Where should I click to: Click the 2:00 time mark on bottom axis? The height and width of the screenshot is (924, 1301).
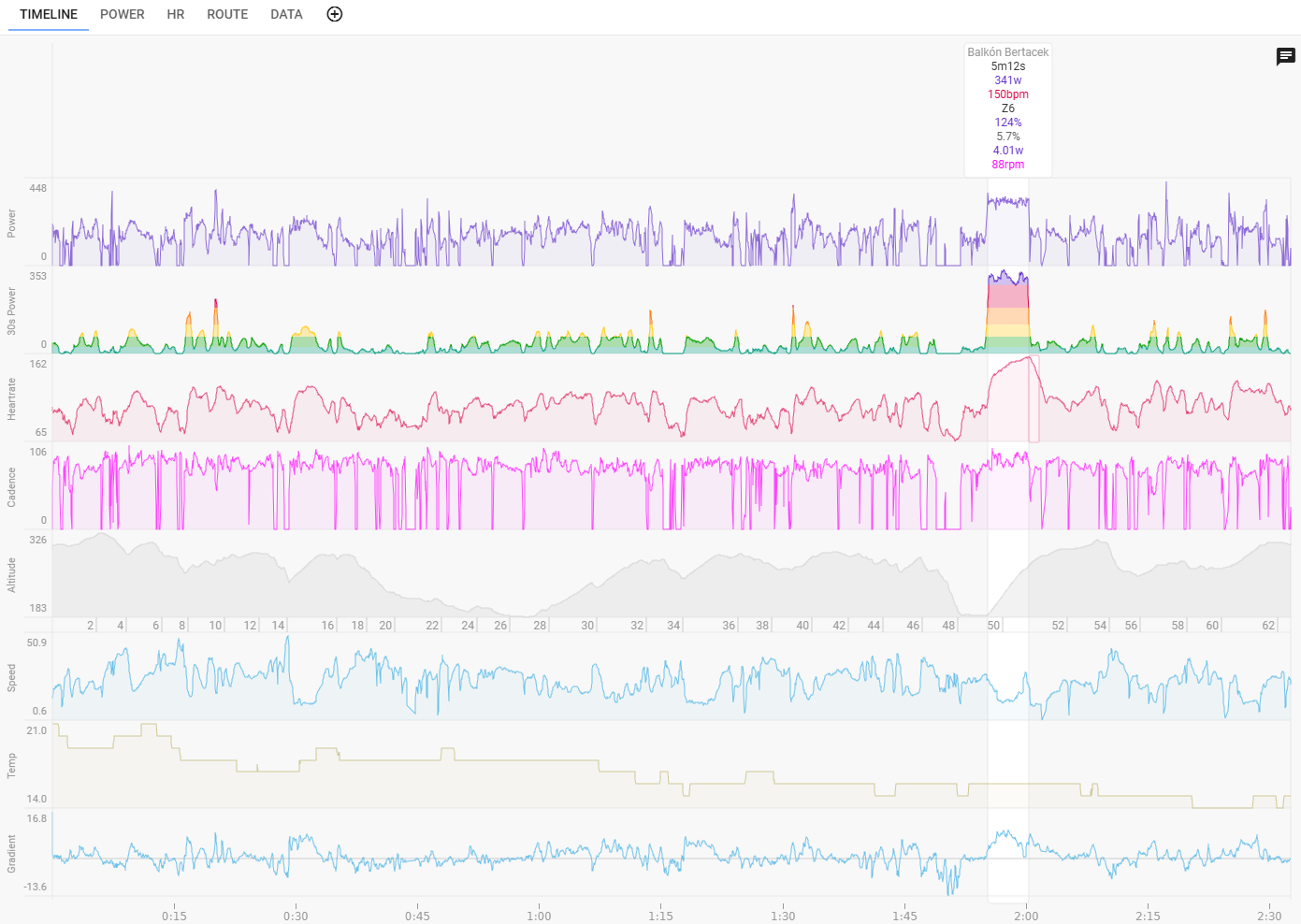click(1026, 916)
